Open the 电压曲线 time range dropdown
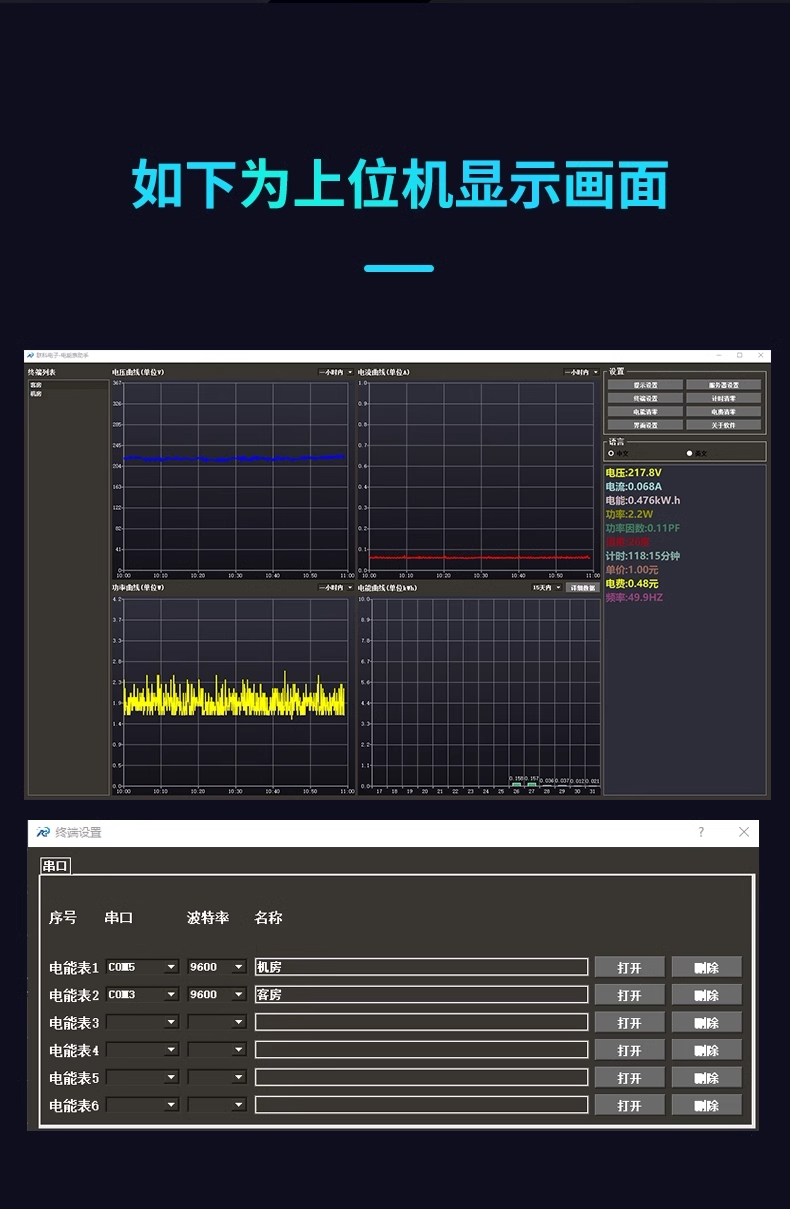 click(x=336, y=372)
